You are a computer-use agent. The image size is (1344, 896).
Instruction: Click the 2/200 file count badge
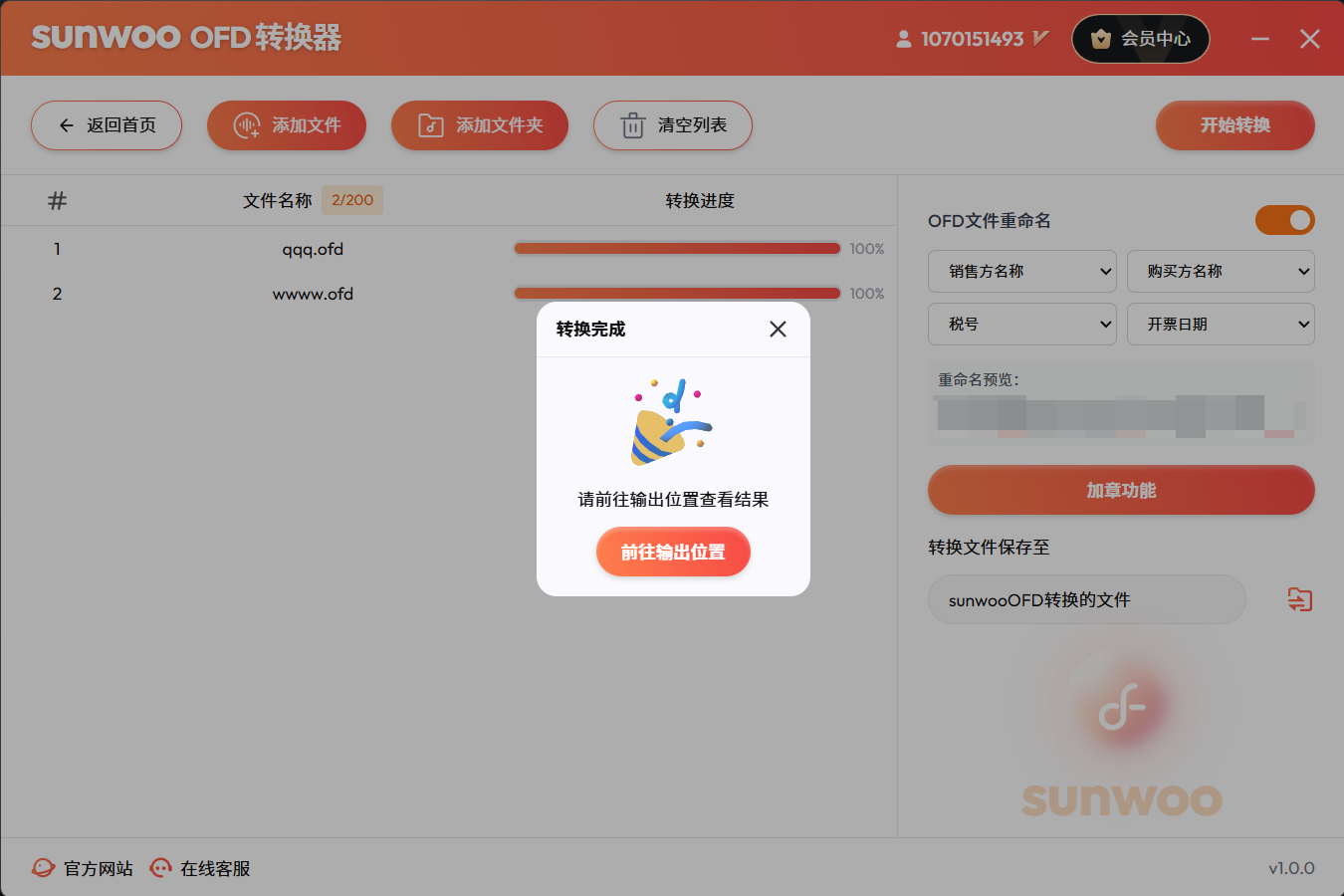pyautogui.click(x=352, y=200)
